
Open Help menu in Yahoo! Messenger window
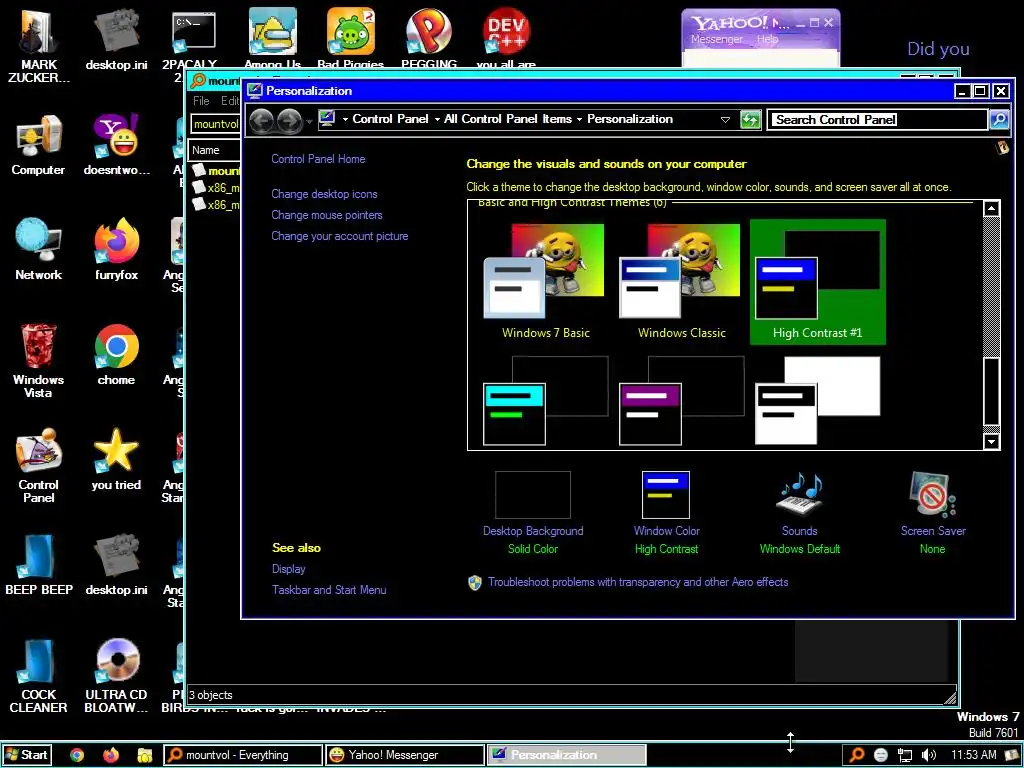(x=767, y=39)
